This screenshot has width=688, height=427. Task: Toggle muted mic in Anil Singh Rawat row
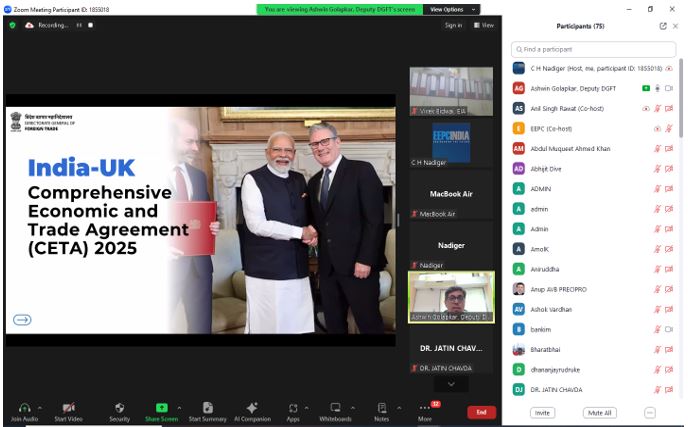coord(657,108)
